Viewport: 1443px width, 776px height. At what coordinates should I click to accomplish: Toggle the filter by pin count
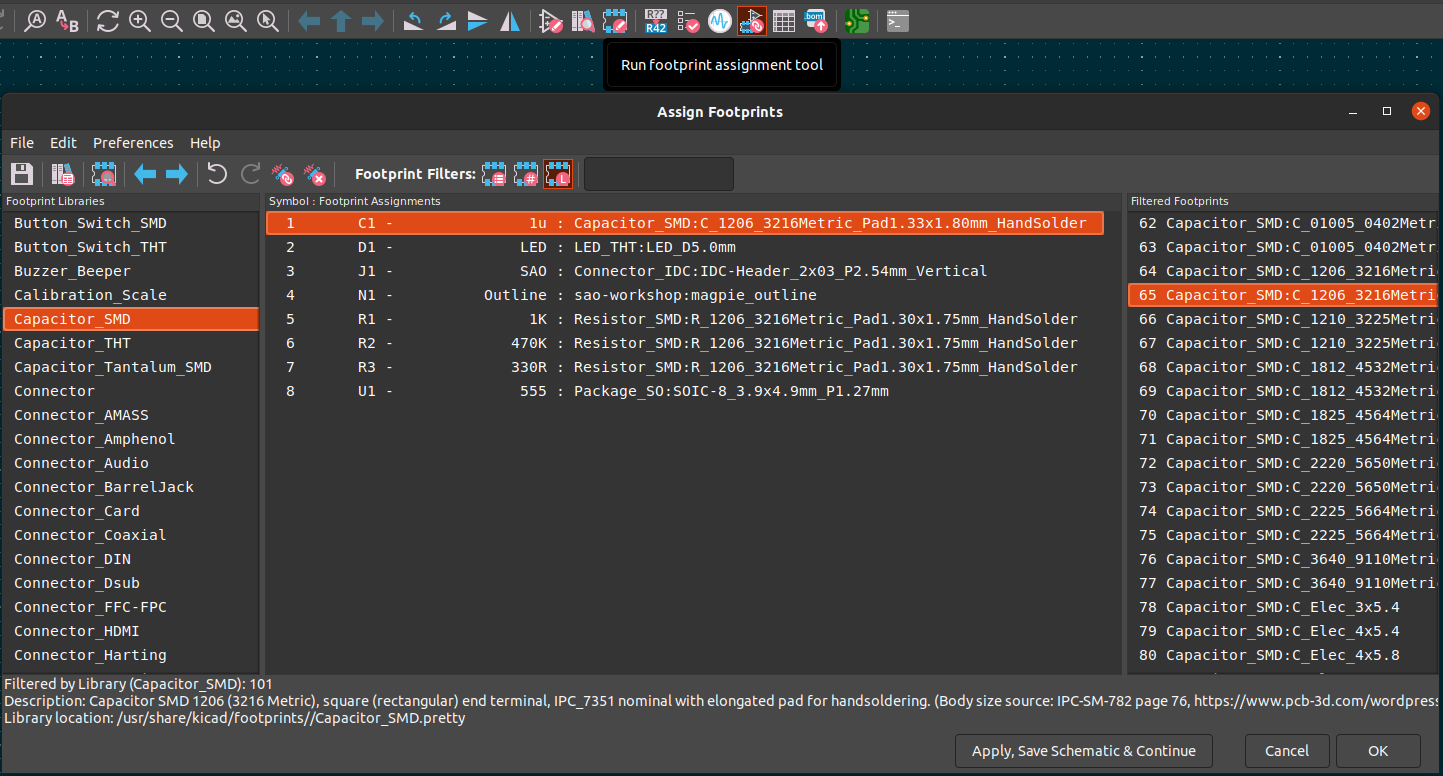pyautogui.click(x=526, y=174)
